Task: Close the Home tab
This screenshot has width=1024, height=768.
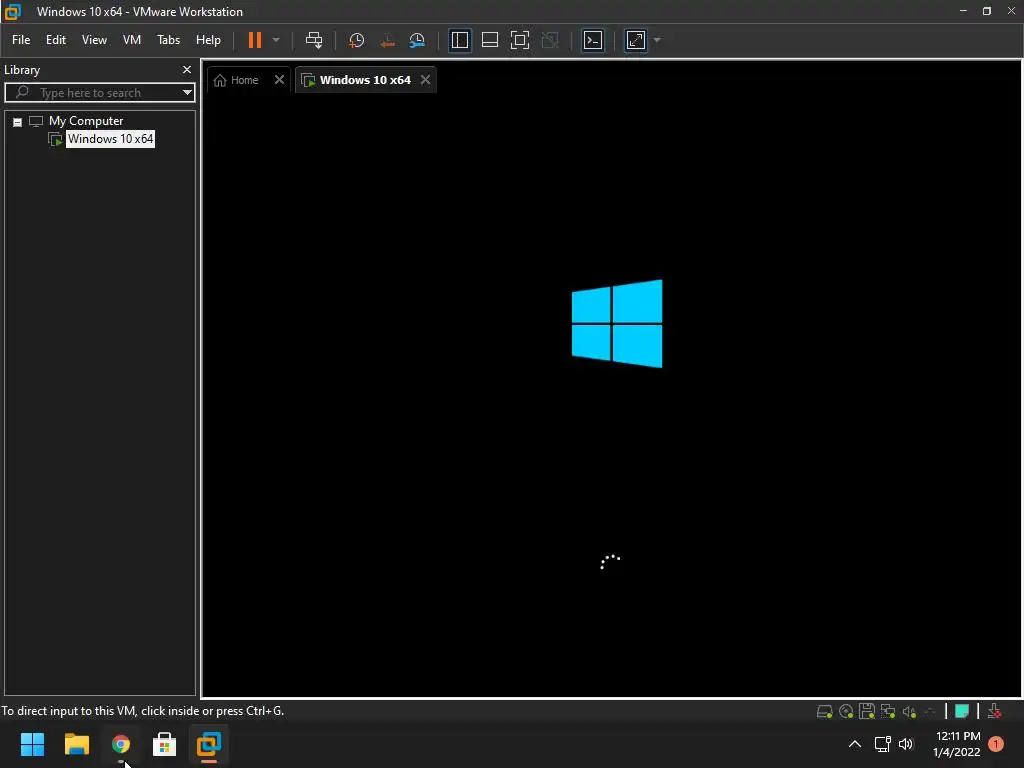Action: [280, 80]
